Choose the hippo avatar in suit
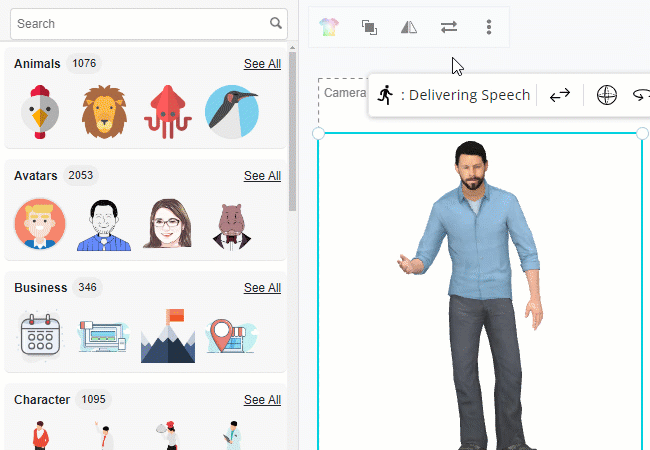The height and width of the screenshot is (450, 650). coord(231,223)
